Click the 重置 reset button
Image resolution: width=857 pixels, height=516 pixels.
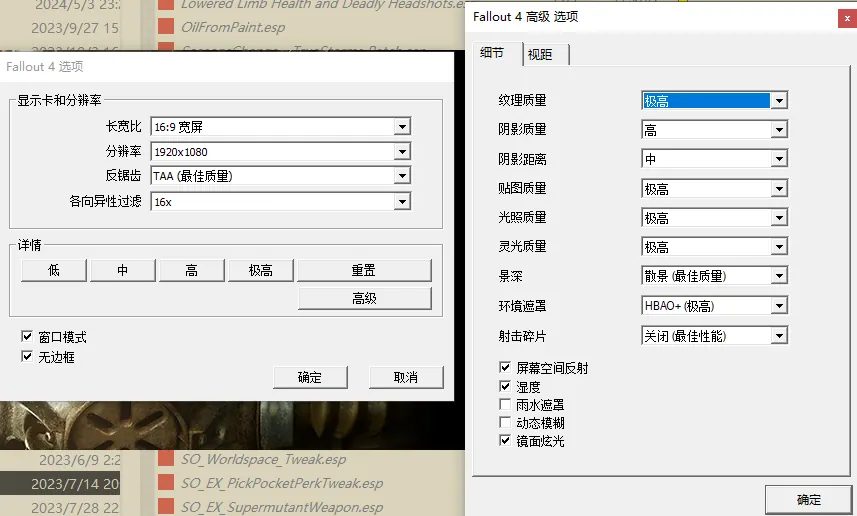[x=364, y=270]
